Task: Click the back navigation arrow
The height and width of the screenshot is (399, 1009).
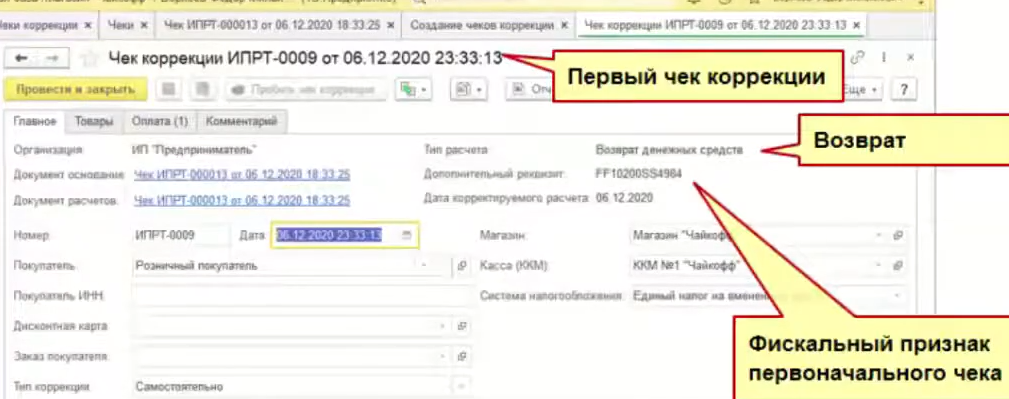Action: (21, 58)
